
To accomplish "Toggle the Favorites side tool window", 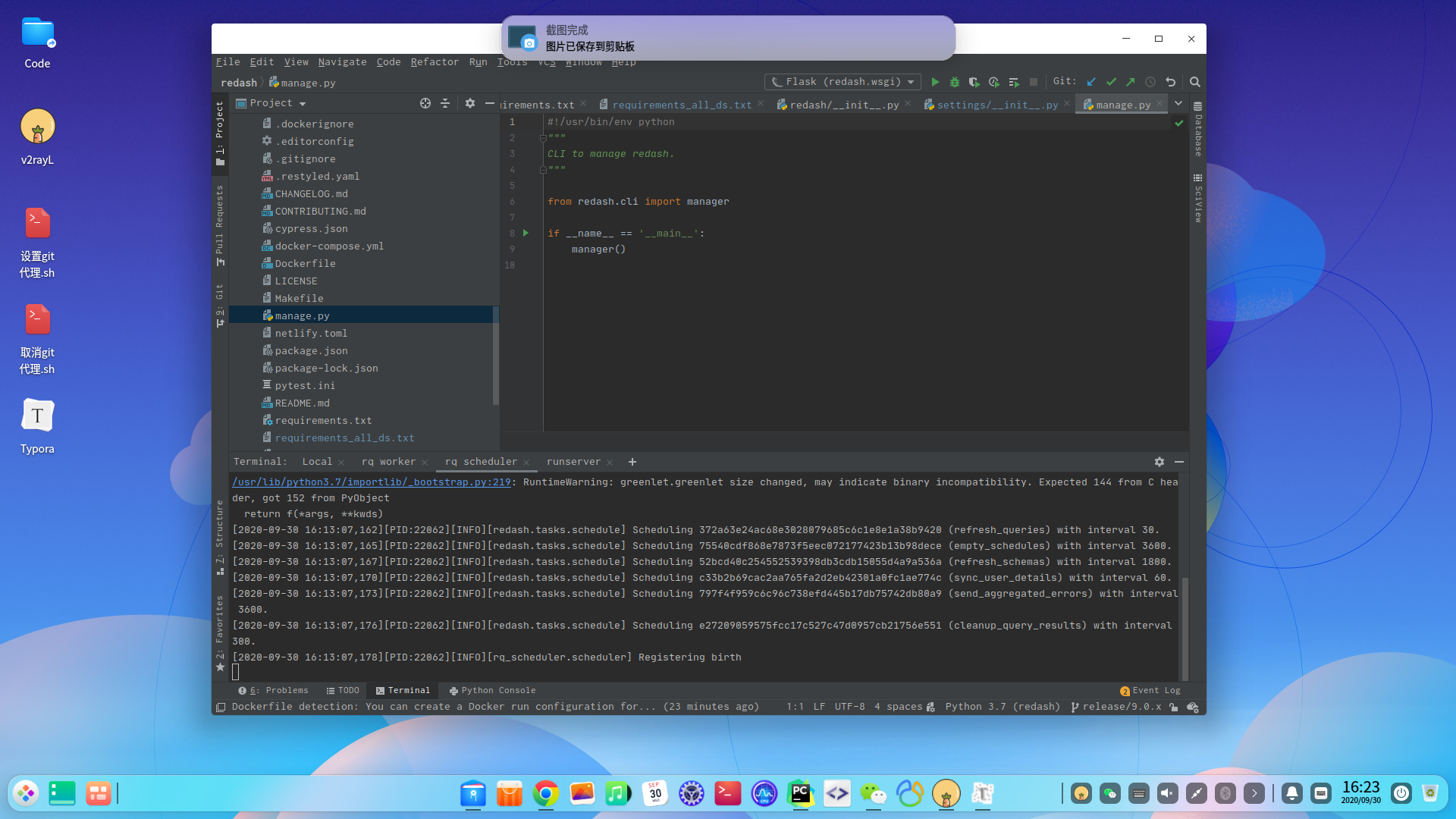I will coord(220,633).
